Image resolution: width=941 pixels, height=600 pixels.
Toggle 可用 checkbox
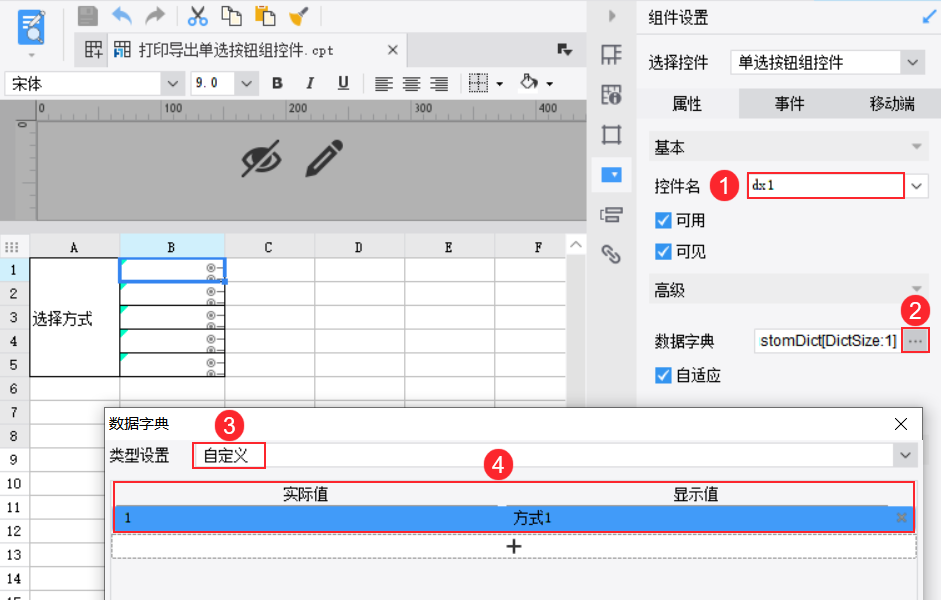[x=663, y=220]
